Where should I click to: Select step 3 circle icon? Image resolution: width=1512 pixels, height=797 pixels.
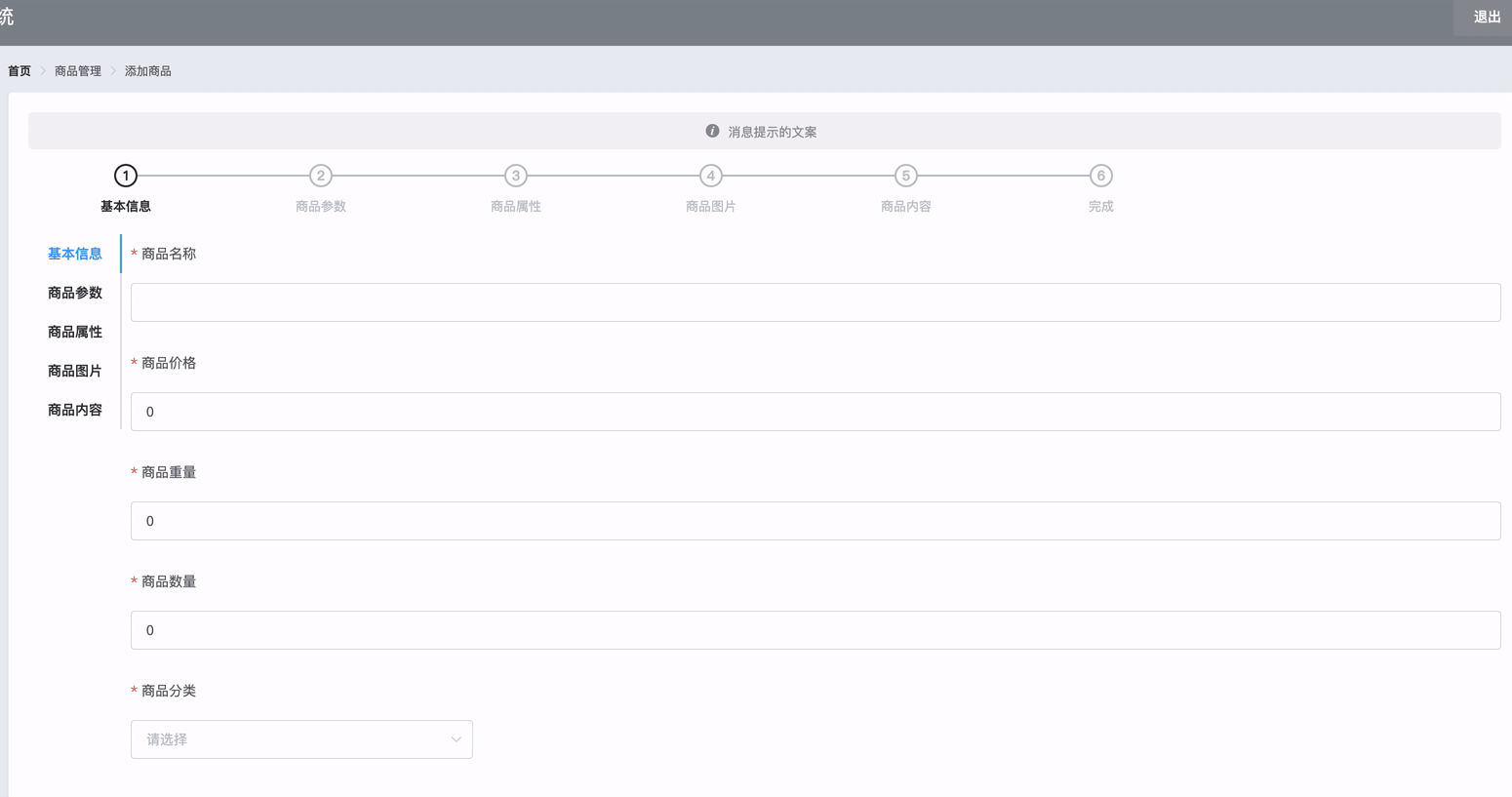[x=516, y=176]
